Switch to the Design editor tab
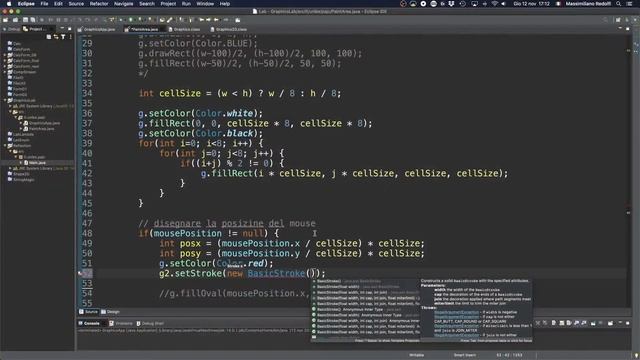This screenshot has height=360, width=640. pos(110,311)
